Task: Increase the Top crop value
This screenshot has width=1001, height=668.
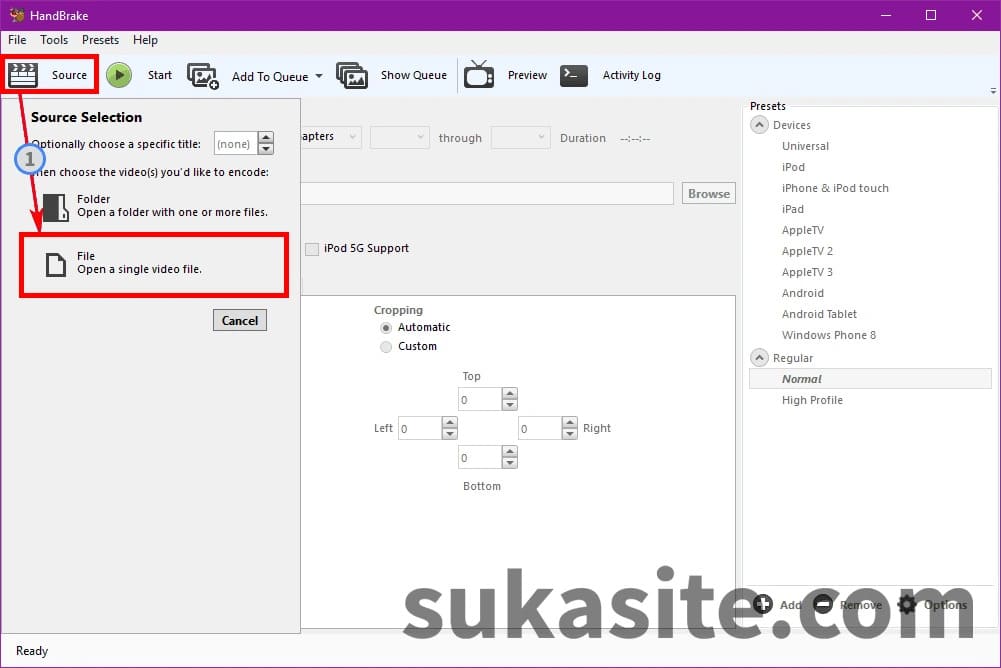Action: [509, 393]
